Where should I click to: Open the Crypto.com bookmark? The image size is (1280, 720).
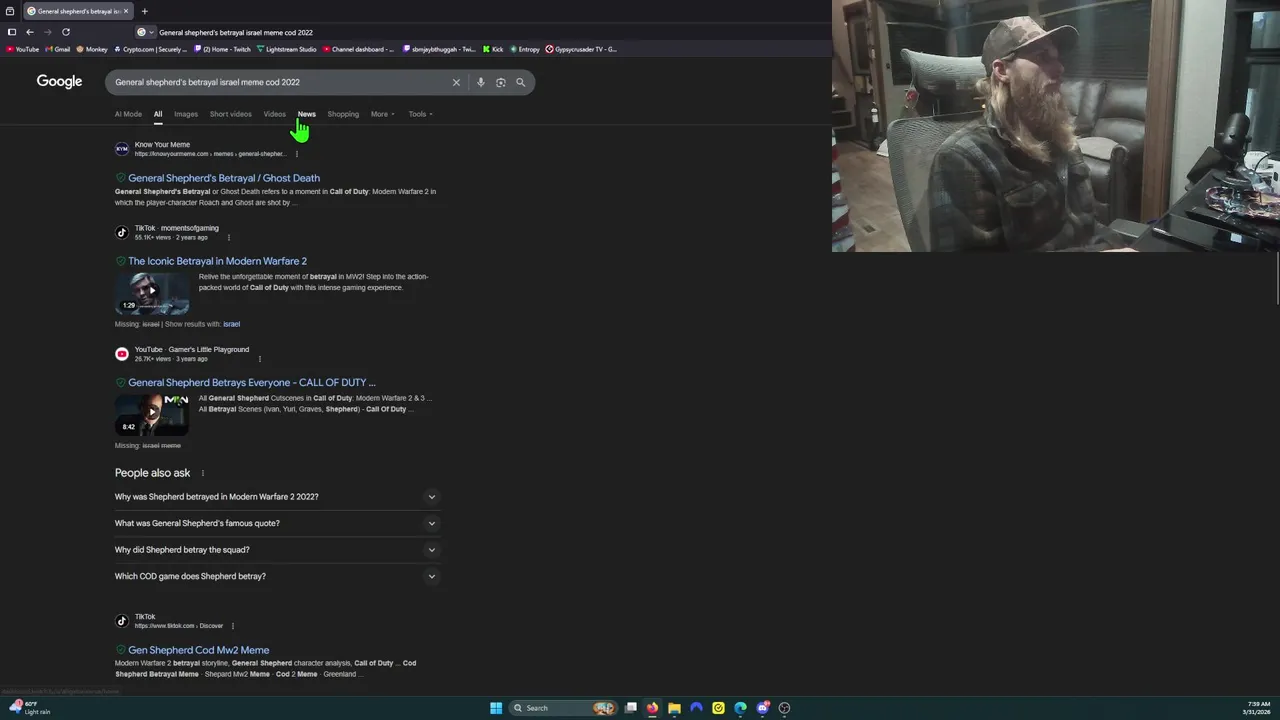click(x=150, y=49)
